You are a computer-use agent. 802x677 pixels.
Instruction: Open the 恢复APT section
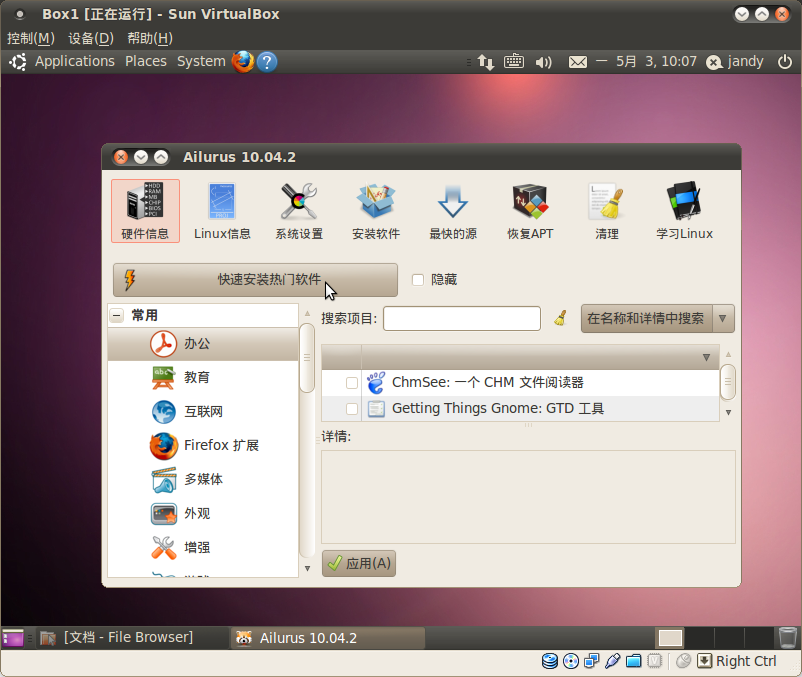[530, 211]
